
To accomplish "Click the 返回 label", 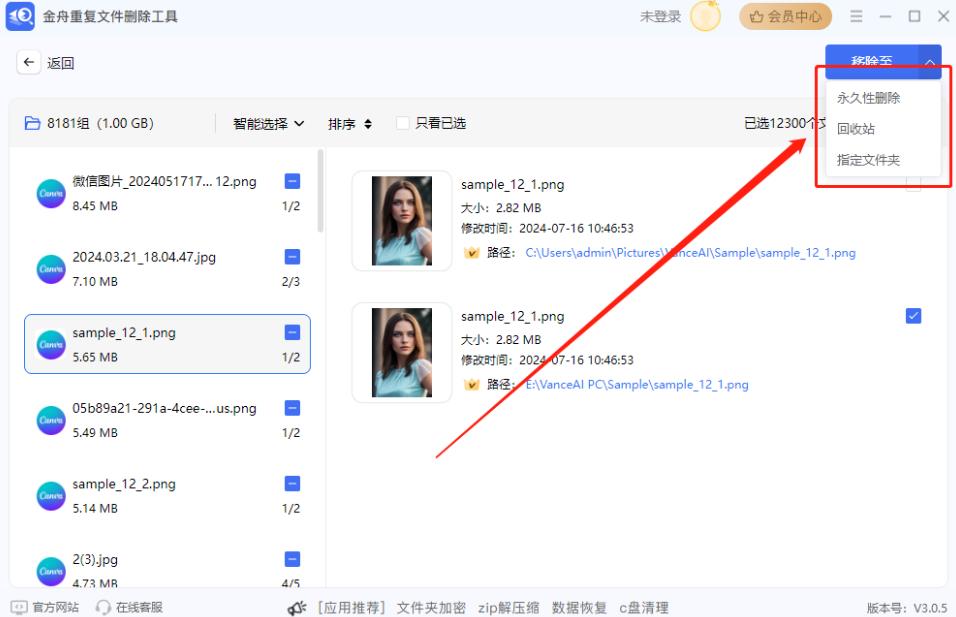I will 60,63.
